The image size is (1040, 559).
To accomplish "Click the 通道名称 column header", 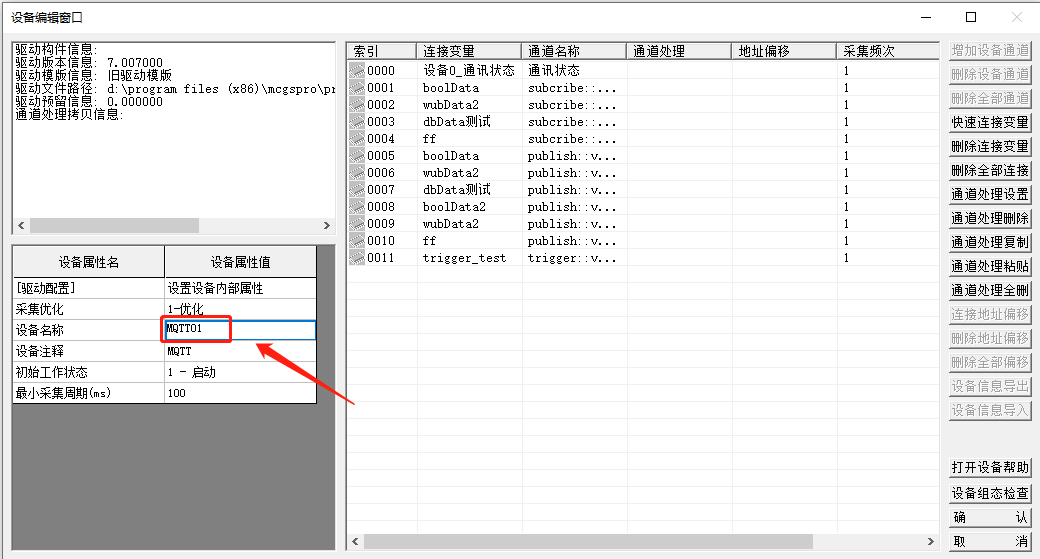I will pyautogui.click(x=573, y=51).
